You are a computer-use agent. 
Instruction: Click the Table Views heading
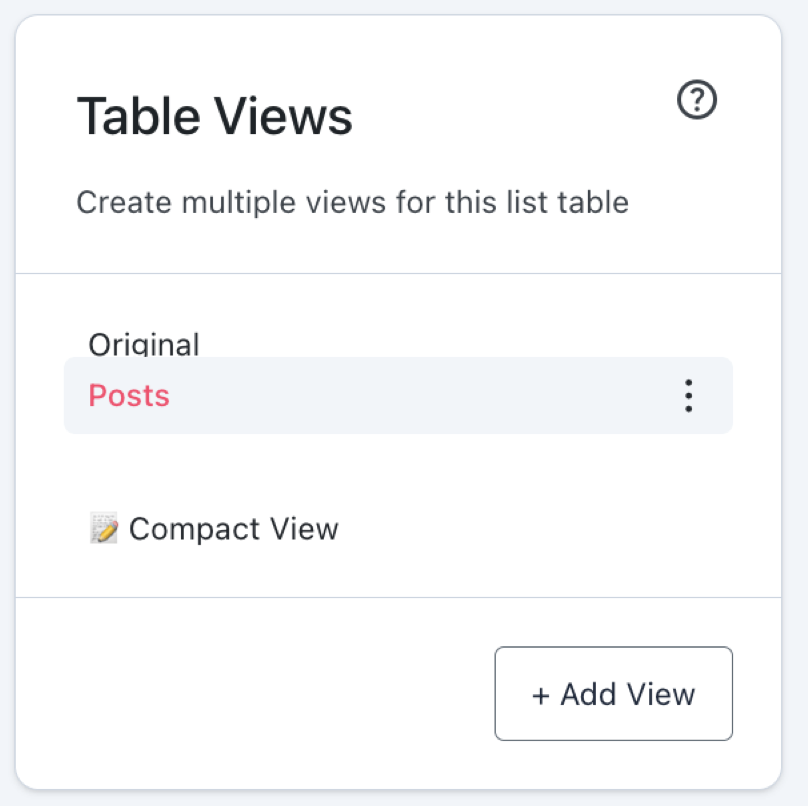click(x=214, y=117)
